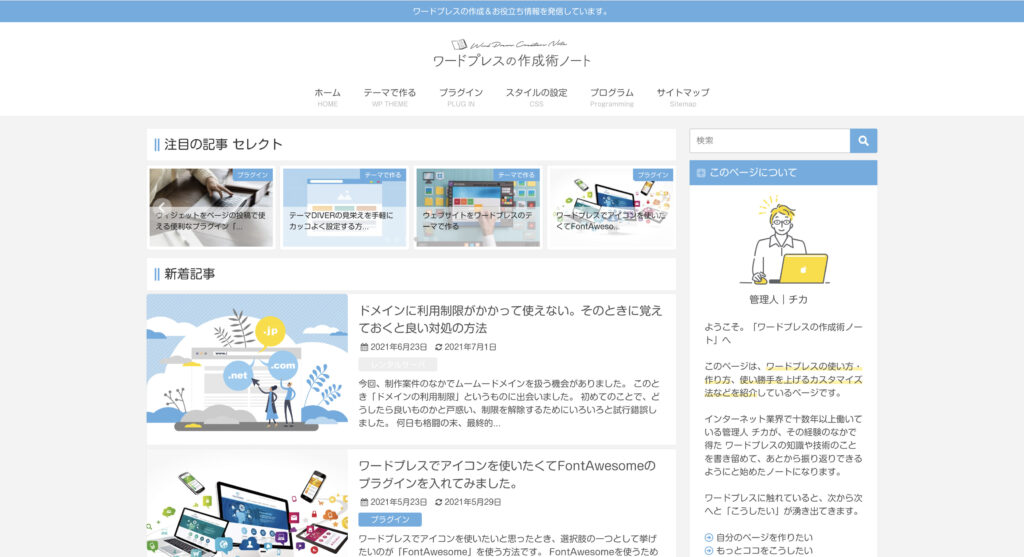
Task: Select スタイルの設定 in the navigation
Action: (536, 97)
